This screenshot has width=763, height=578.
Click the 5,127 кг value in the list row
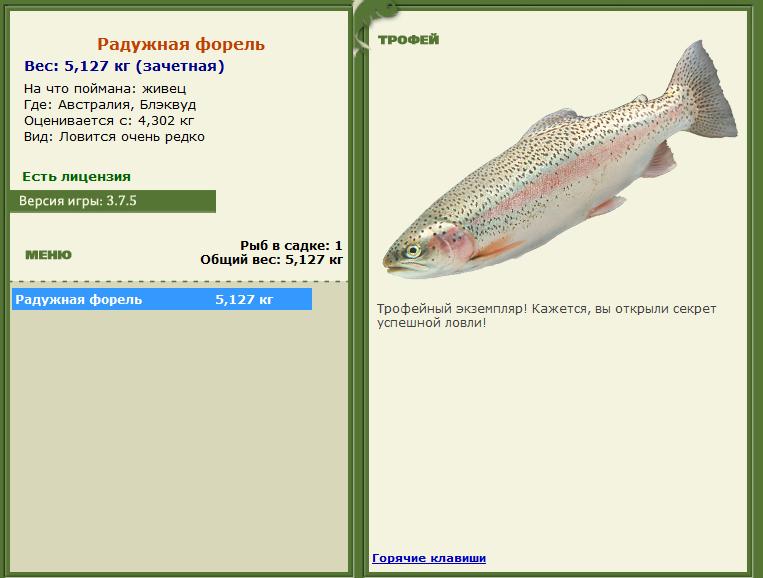pyautogui.click(x=244, y=299)
